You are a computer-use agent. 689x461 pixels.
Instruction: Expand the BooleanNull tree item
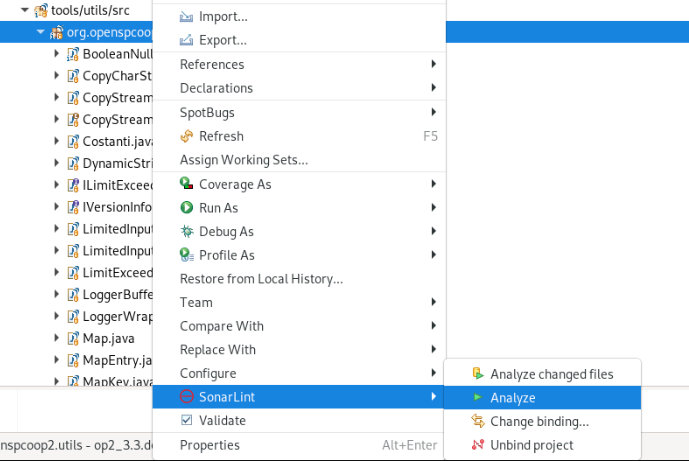point(56,54)
